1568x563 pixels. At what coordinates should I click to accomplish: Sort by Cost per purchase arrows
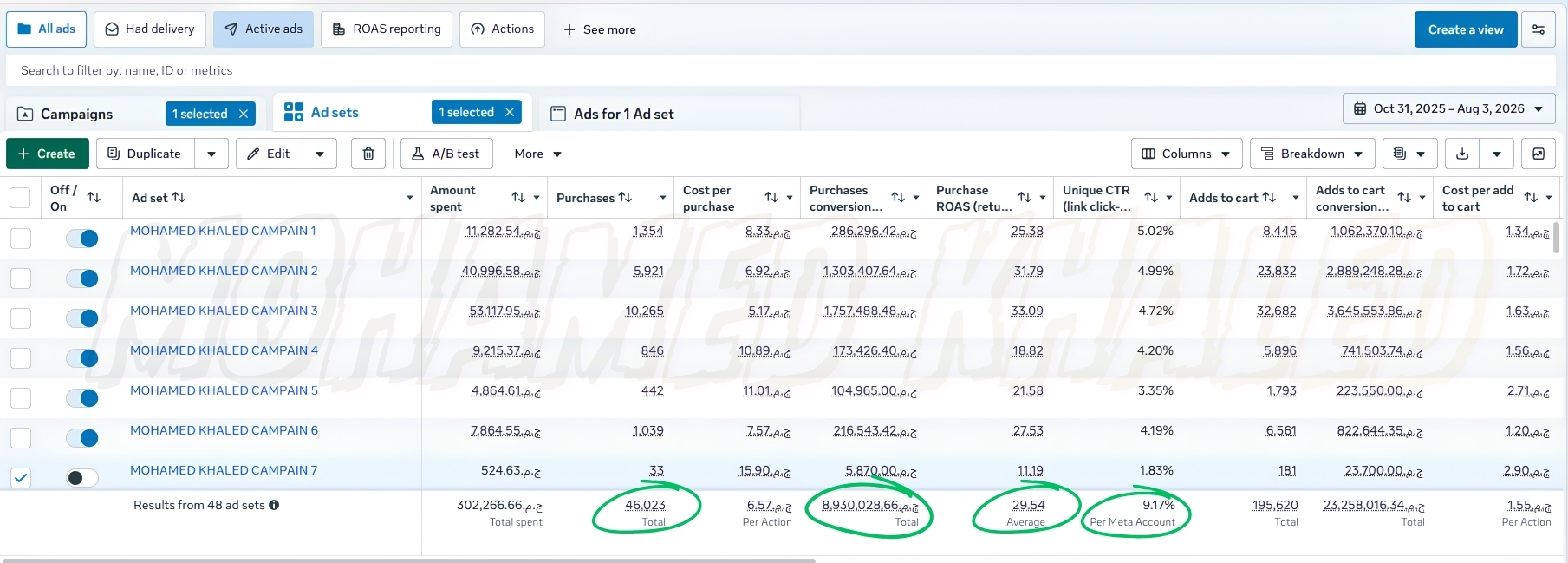[771, 198]
